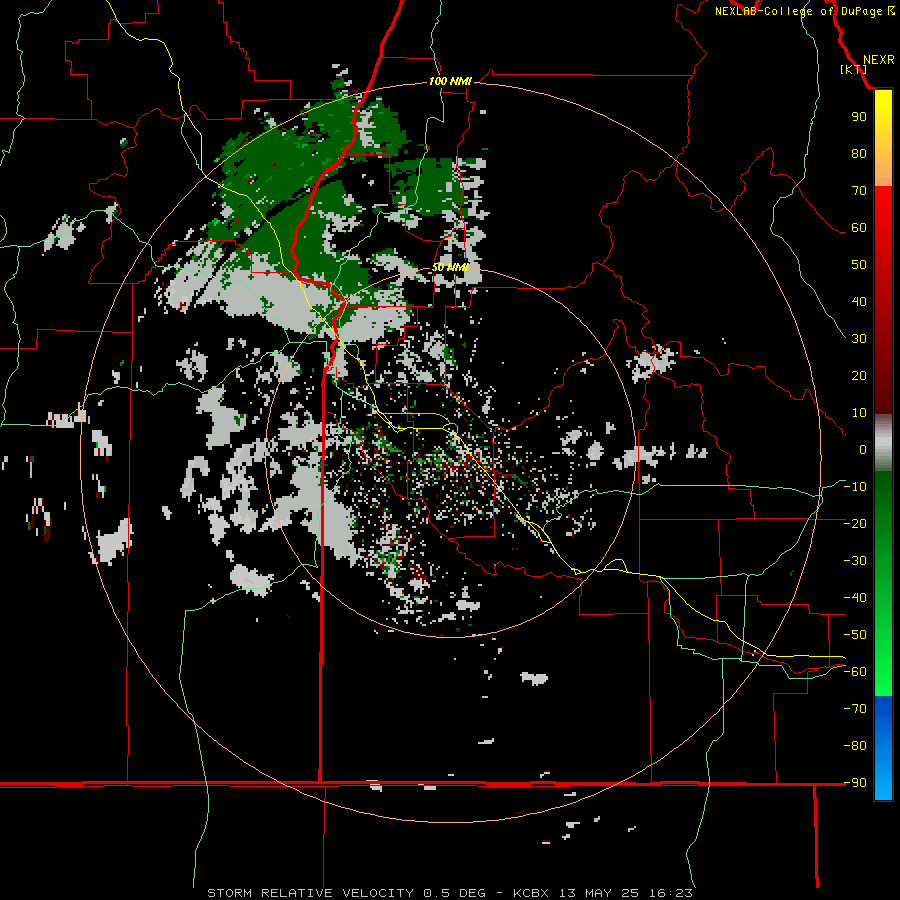Click the -60 value on velocity scale
The image size is (900, 900).
[855, 672]
